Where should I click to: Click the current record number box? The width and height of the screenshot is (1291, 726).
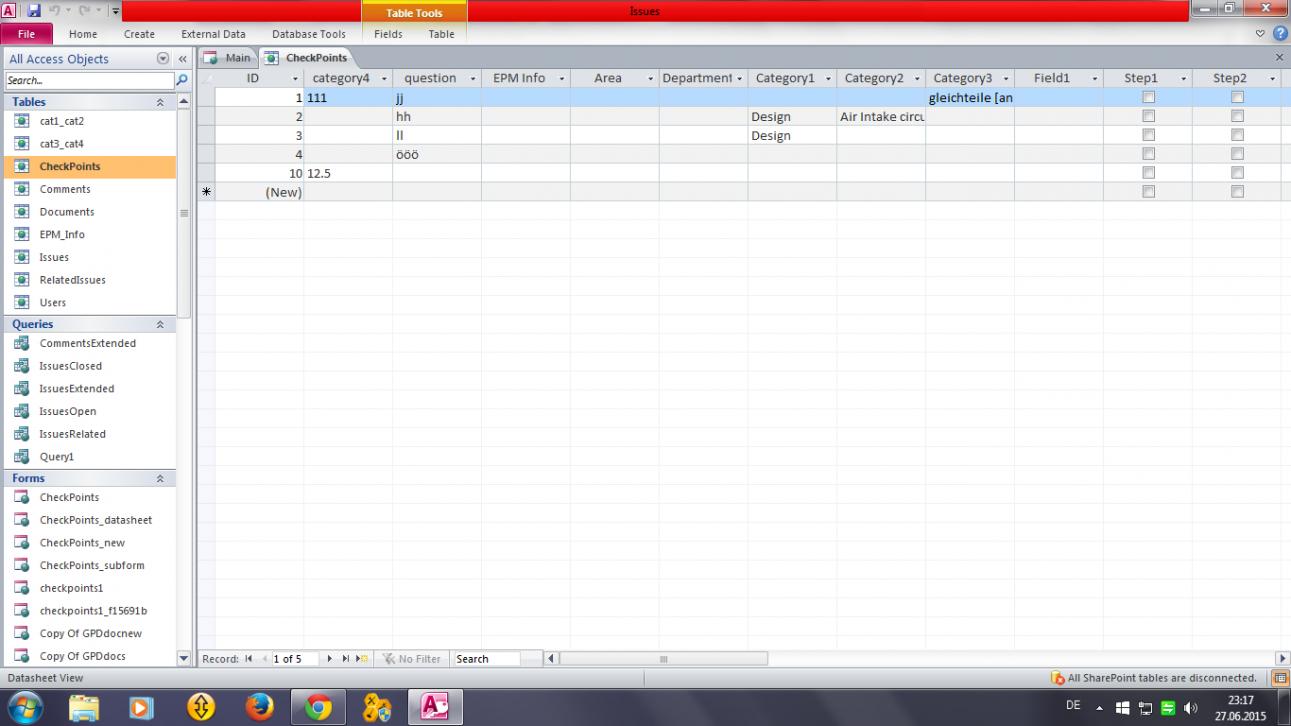click(294, 659)
